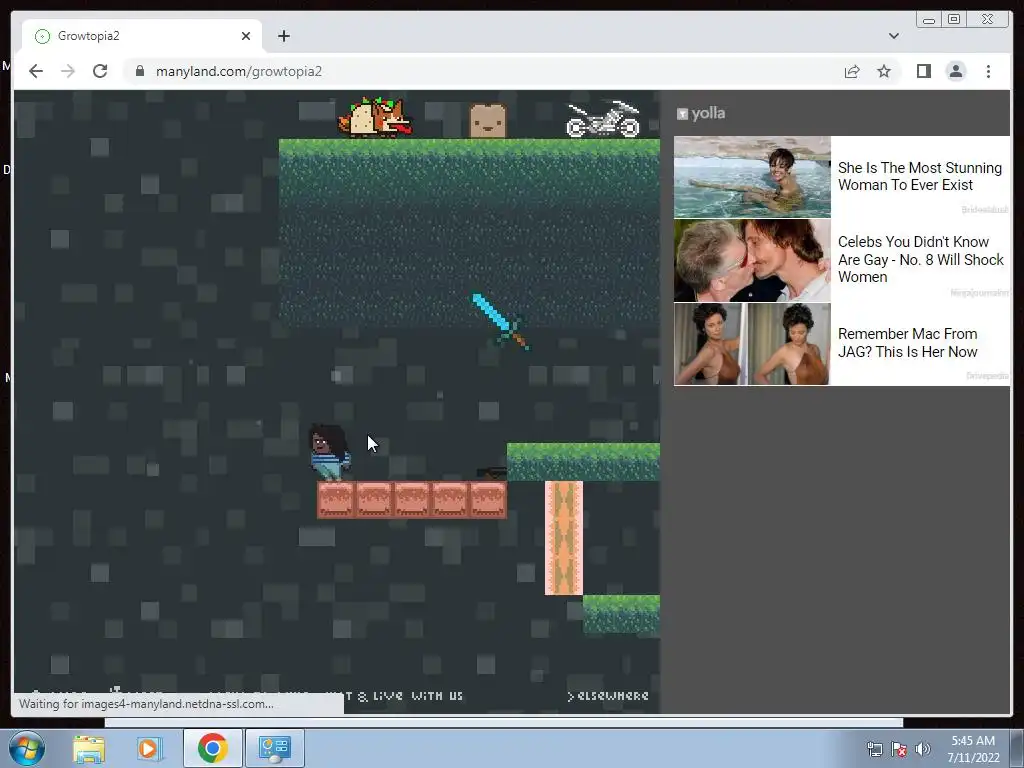The width and height of the screenshot is (1024, 768).
Task: Open the Remember Mac From JAG ad headline
Action: [x=908, y=343]
